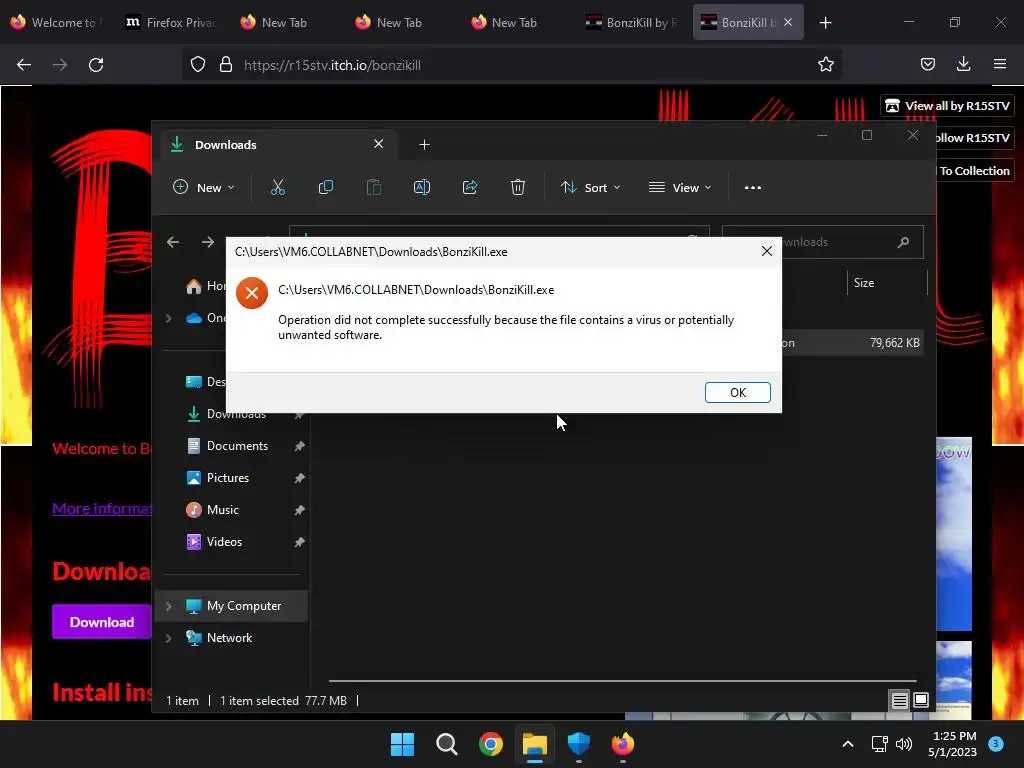This screenshot has width=1024, height=768.
Task: Add a new File Explorer tab
Action: tap(424, 144)
